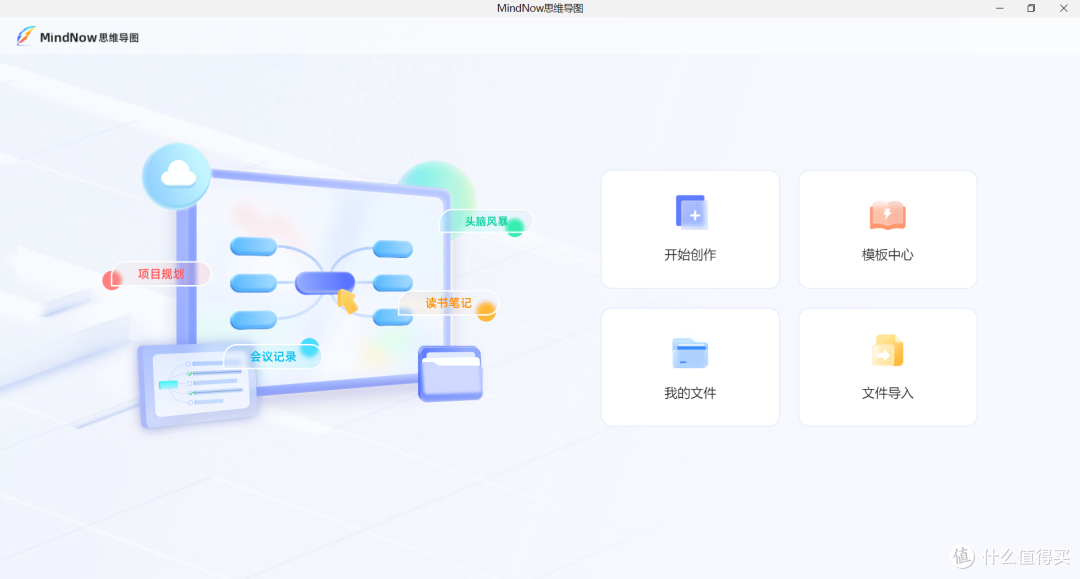Open the 模板中心 book icon

[x=887, y=215]
